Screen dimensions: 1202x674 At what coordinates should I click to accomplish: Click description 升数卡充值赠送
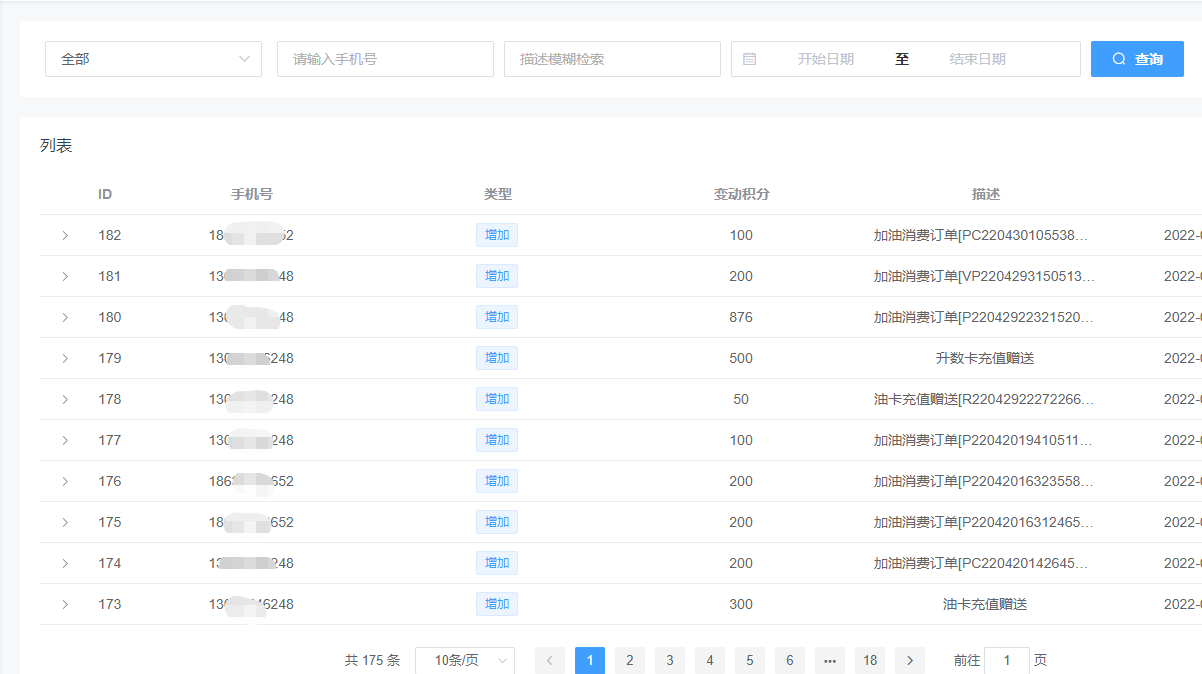[x=985, y=359]
